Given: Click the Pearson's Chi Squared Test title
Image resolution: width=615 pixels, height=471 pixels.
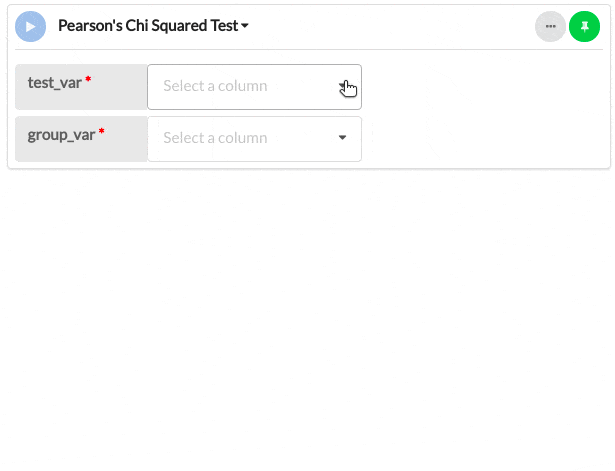Looking at the screenshot, I should [x=148, y=26].
